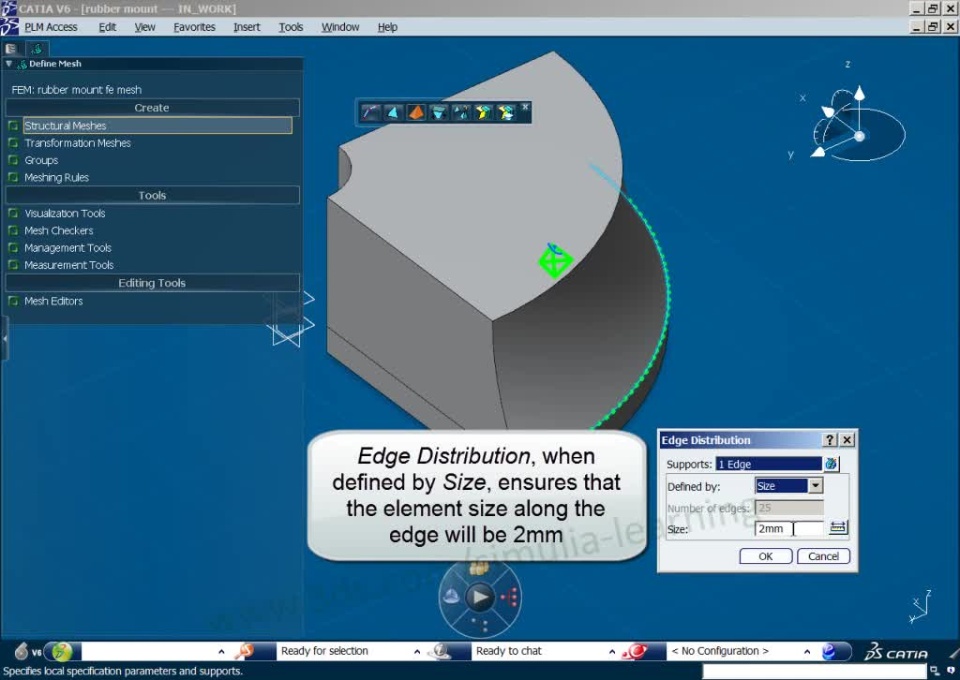Screen dimensions: 960x680
Task: Select the orange tetrahedron mesh icon
Action: (x=416, y=113)
